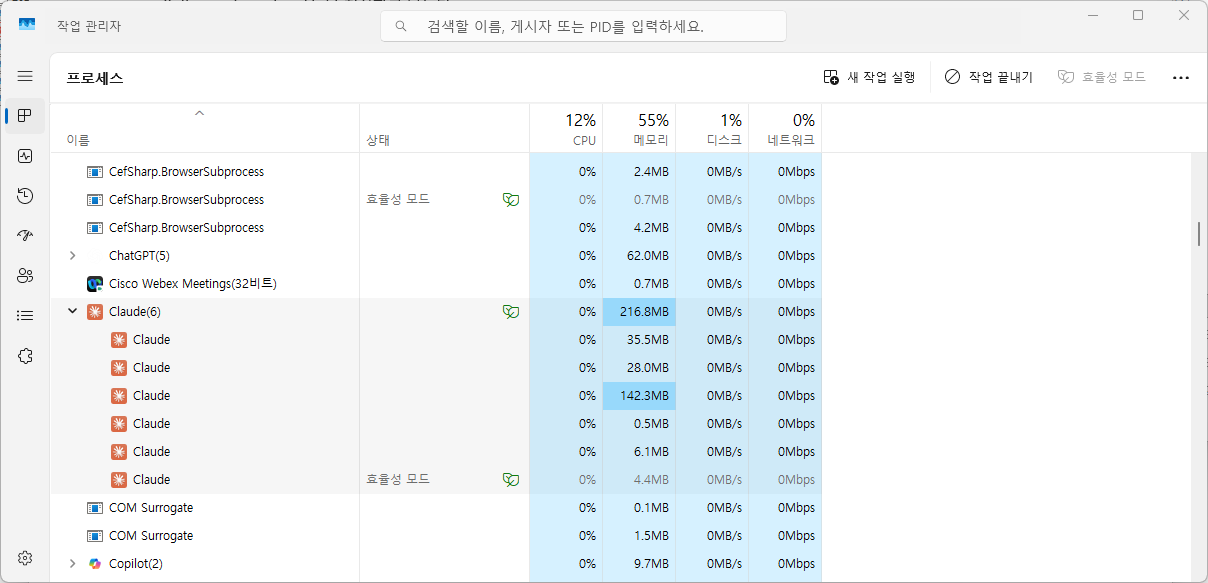Click the collapse arrow above the column headers
Image resolution: width=1208 pixels, height=583 pixels.
click(x=199, y=113)
